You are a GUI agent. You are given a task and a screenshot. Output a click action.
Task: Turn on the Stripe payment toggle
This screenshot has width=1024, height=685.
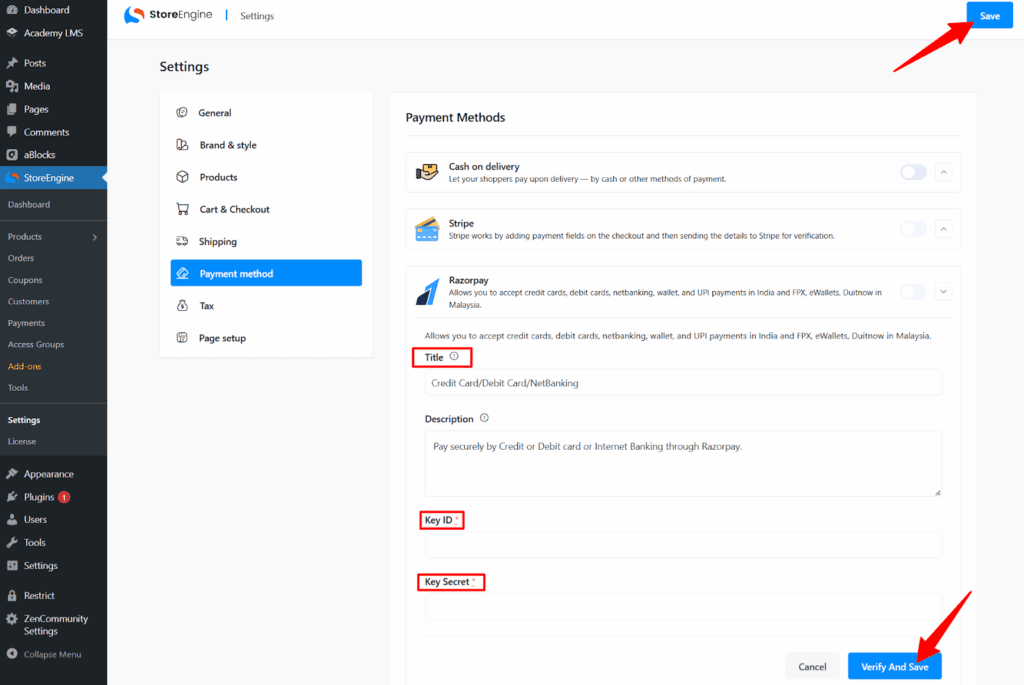pos(913,229)
